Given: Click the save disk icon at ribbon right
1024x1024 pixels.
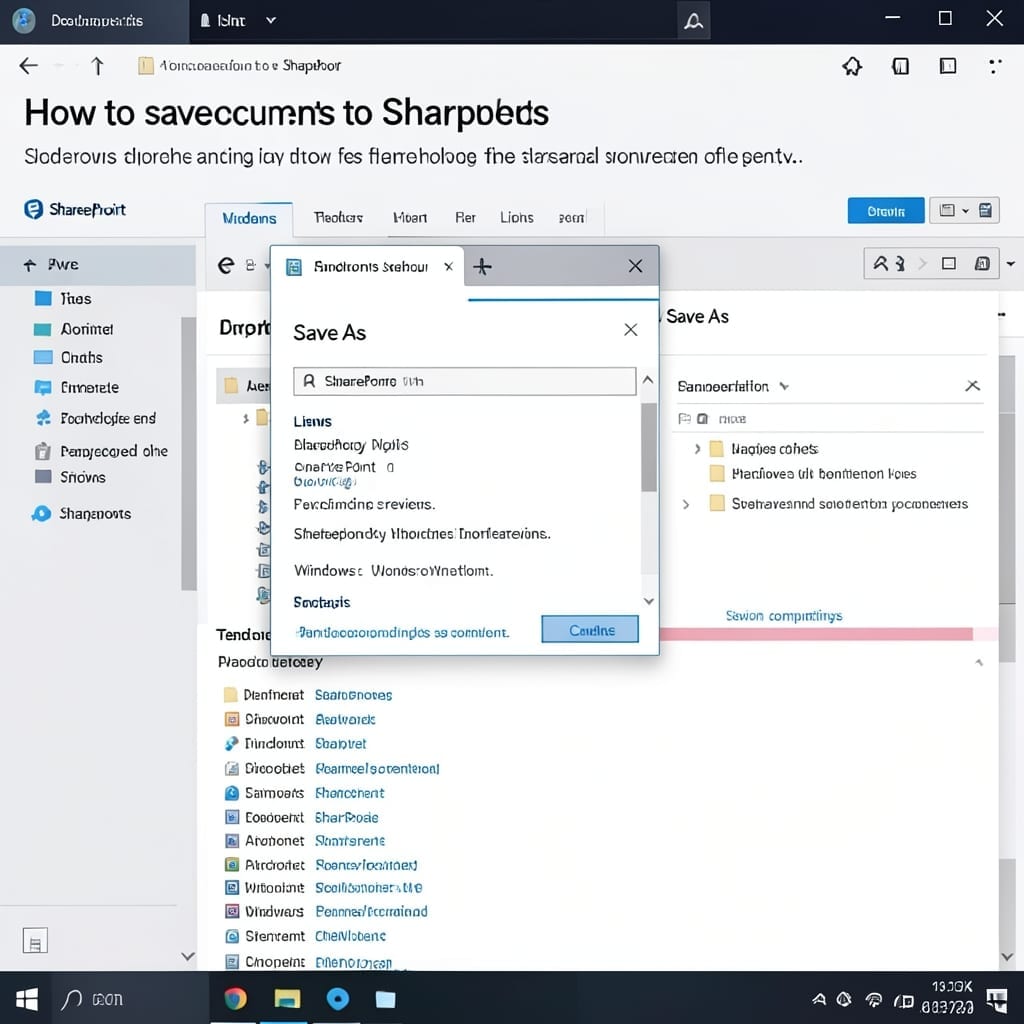Looking at the screenshot, I should tap(985, 210).
